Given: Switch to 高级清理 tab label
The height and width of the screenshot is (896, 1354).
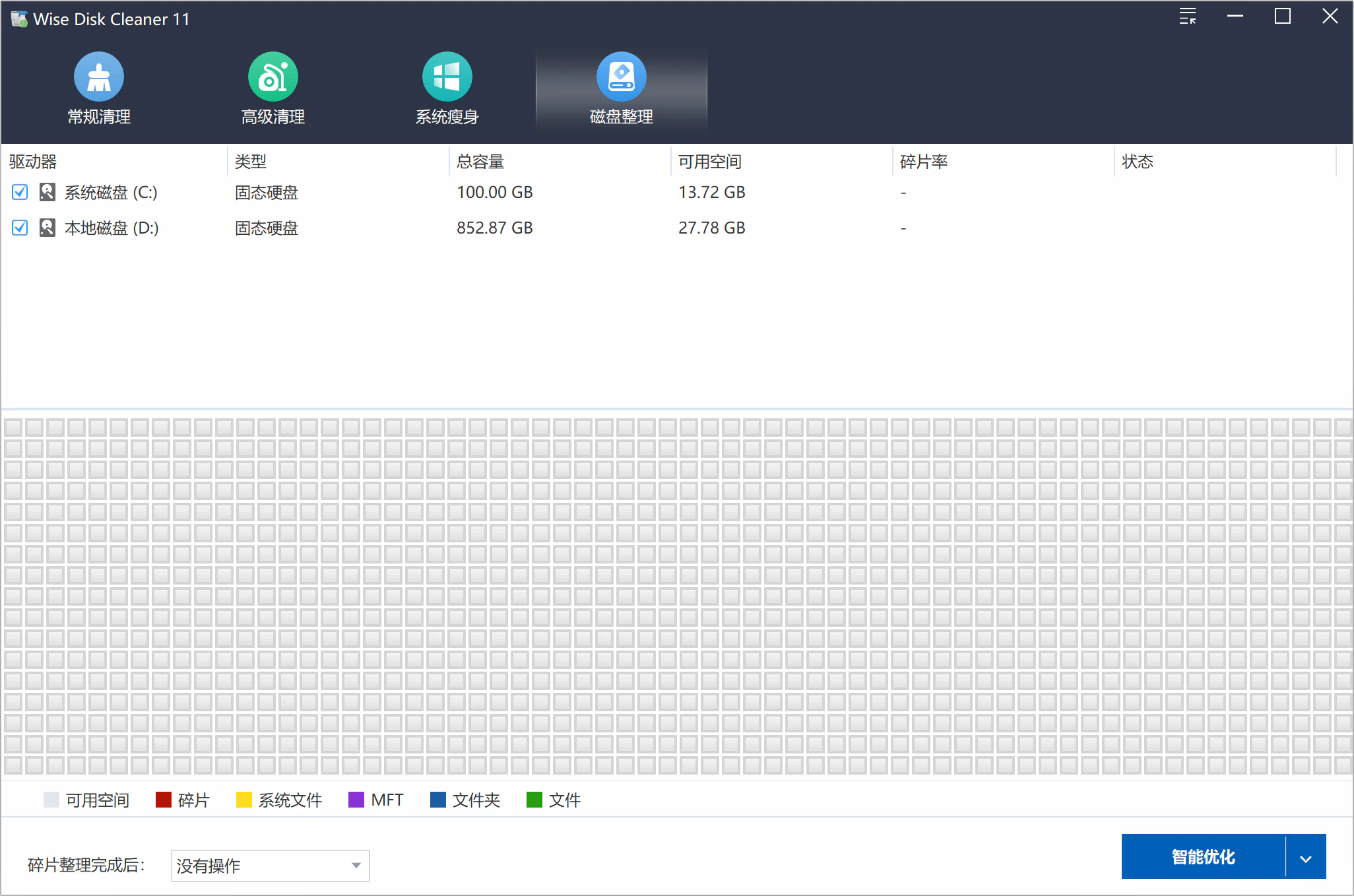Looking at the screenshot, I should tap(273, 117).
